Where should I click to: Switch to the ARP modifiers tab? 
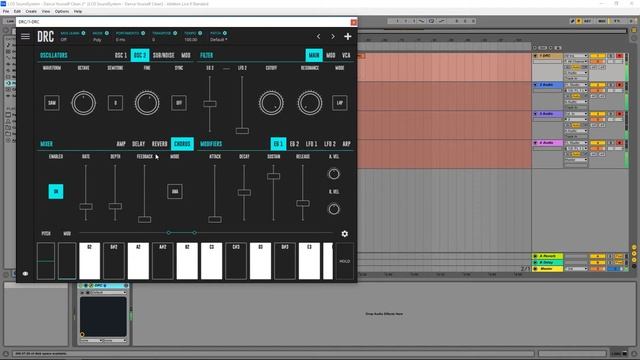tap(346, 144)
